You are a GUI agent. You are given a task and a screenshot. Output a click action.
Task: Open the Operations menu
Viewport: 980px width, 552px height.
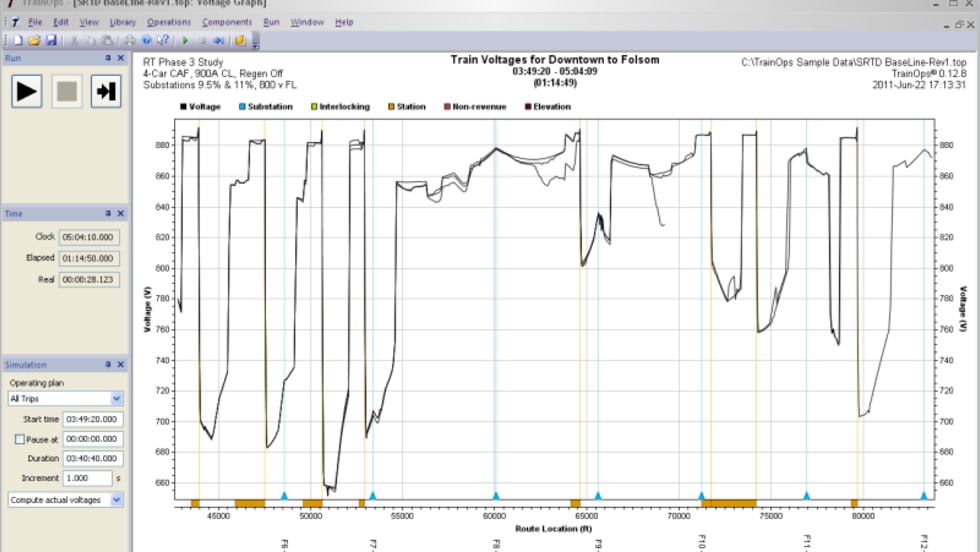(x=168, y=22)
